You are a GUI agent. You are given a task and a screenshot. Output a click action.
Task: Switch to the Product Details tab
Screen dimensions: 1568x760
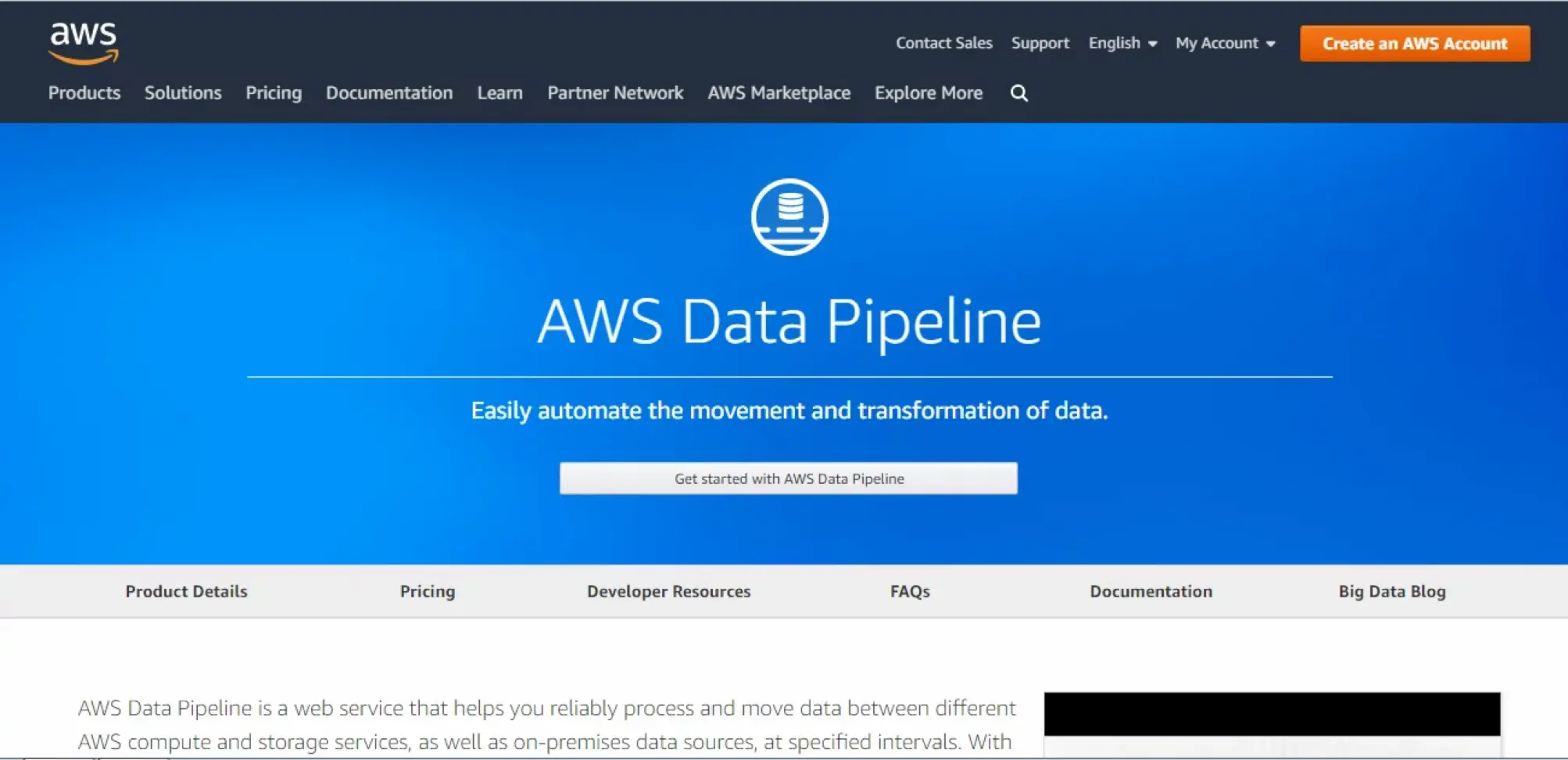185,591
